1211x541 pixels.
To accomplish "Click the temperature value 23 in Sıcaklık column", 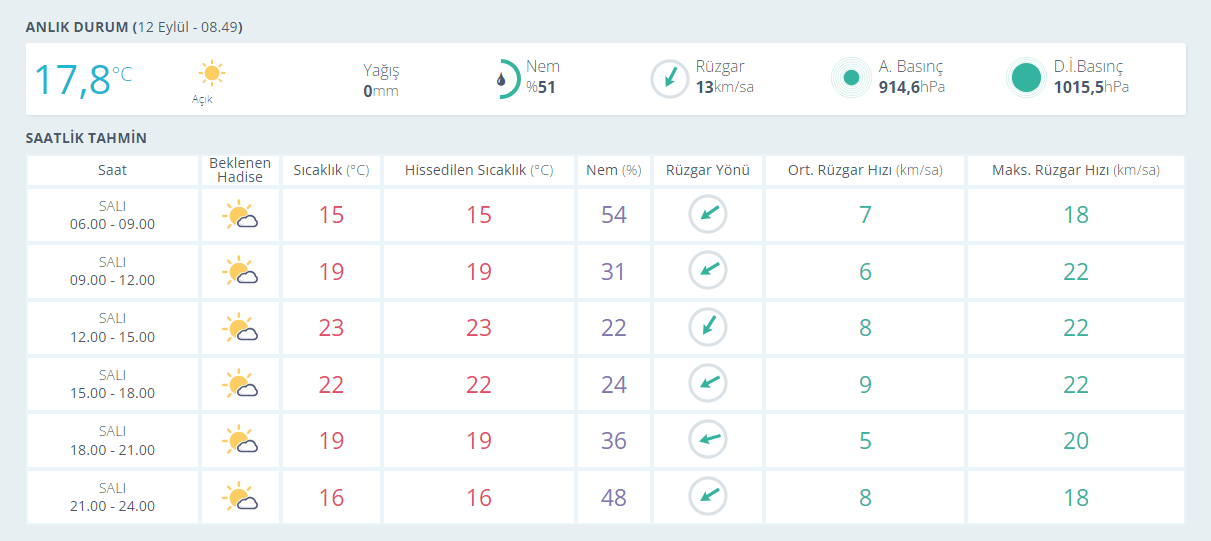I will point(331,328).
